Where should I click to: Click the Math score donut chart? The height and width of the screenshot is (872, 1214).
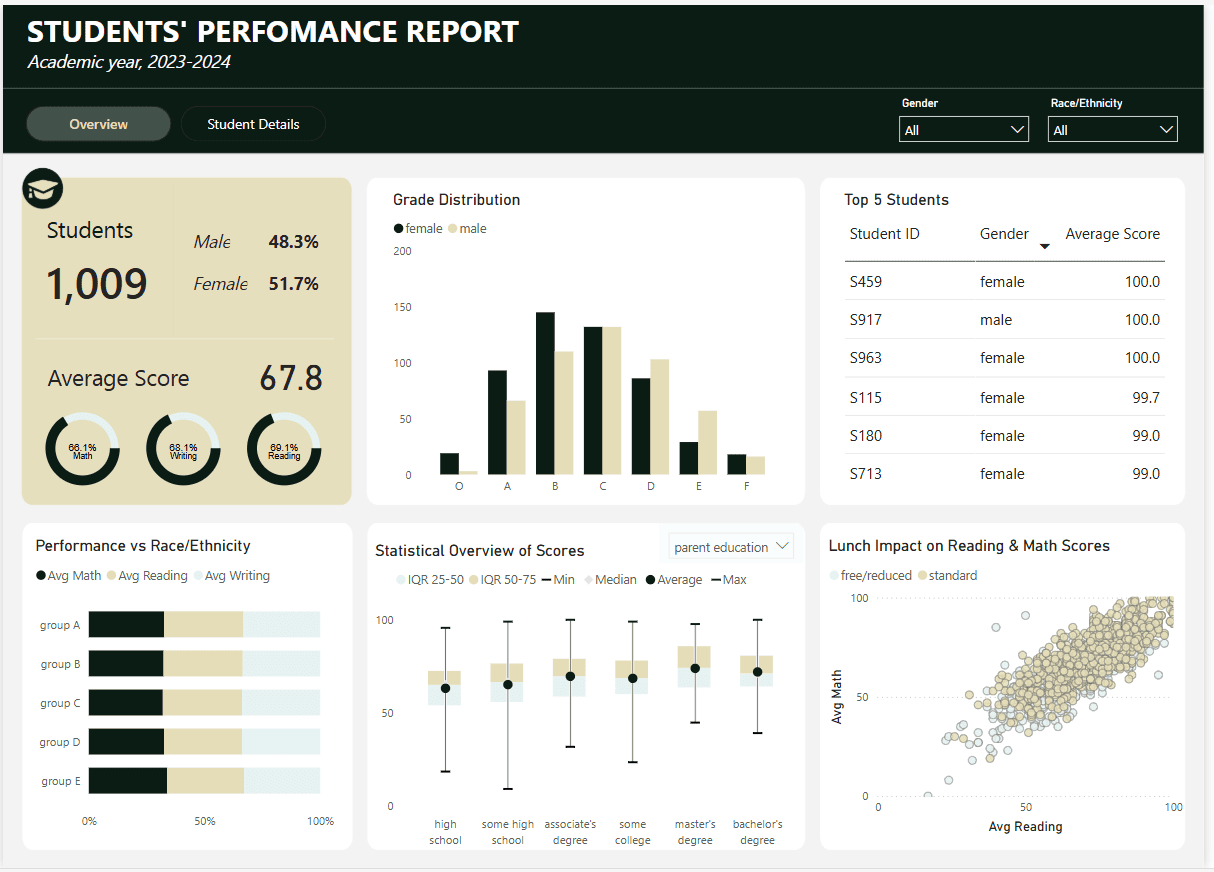[x=82, y=450]
